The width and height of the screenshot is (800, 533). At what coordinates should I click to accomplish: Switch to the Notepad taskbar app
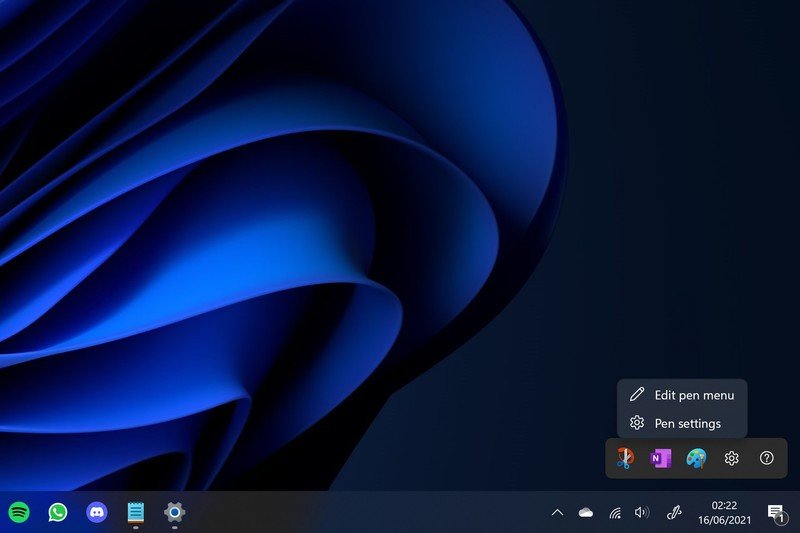click(x=136, y=512)
